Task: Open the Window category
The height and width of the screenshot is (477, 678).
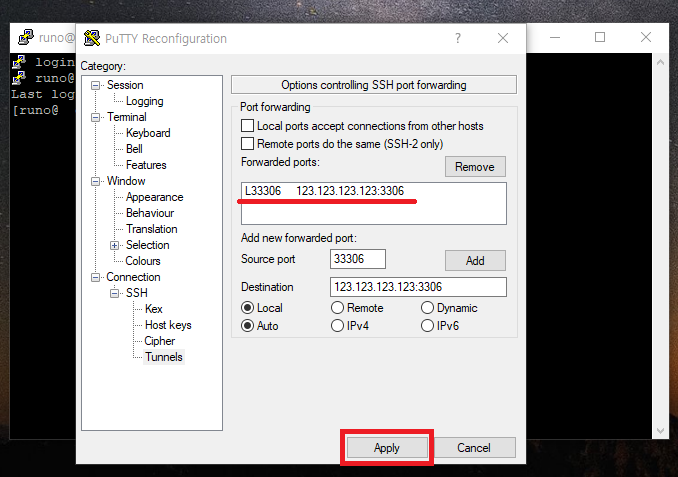Action: pos(126,181)
